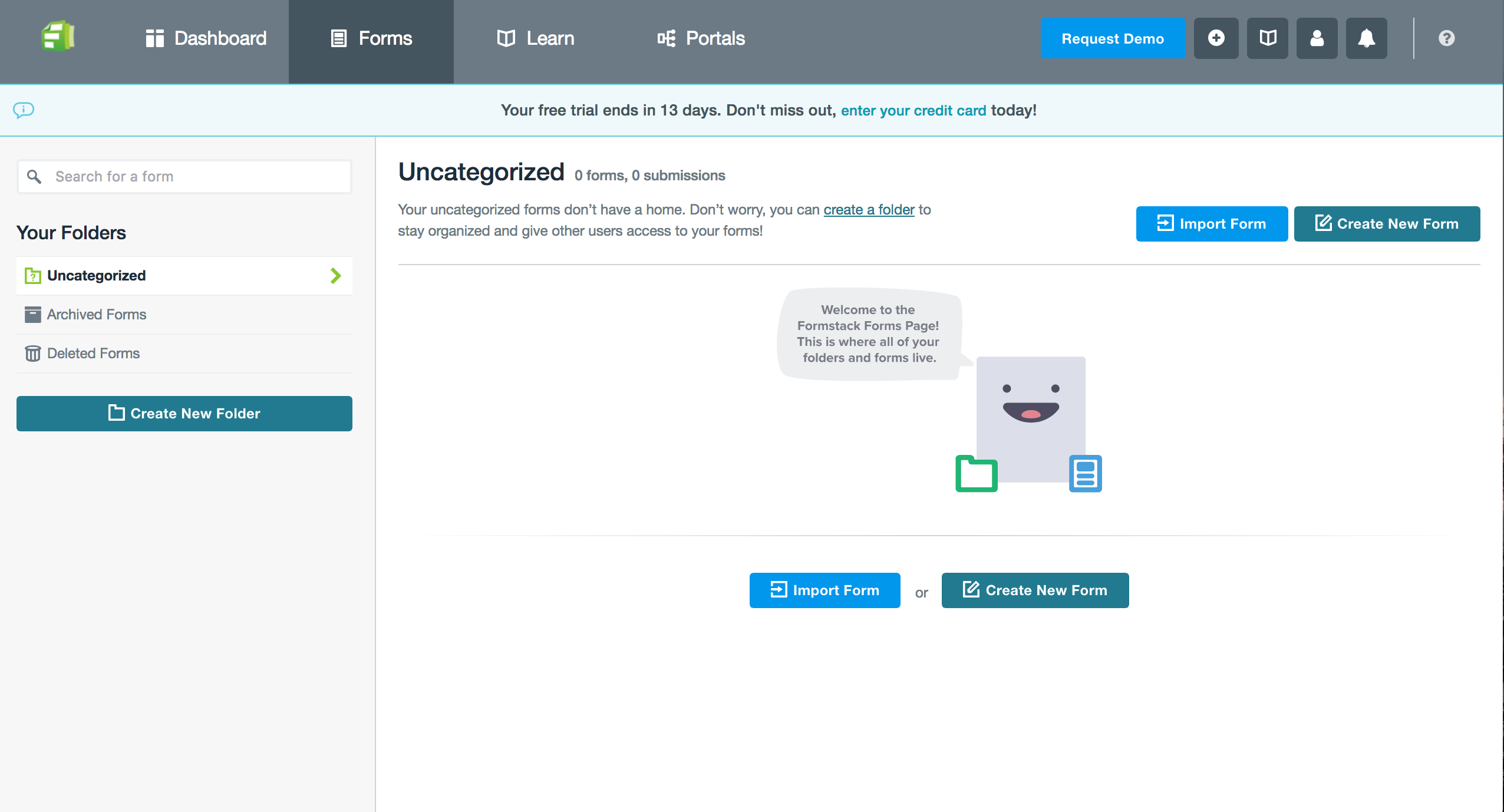Image resolution: width=1504 pixels, height=812 pixels.
Task: Click the bottom Create New Form button
Action: tap(1035, 590)
